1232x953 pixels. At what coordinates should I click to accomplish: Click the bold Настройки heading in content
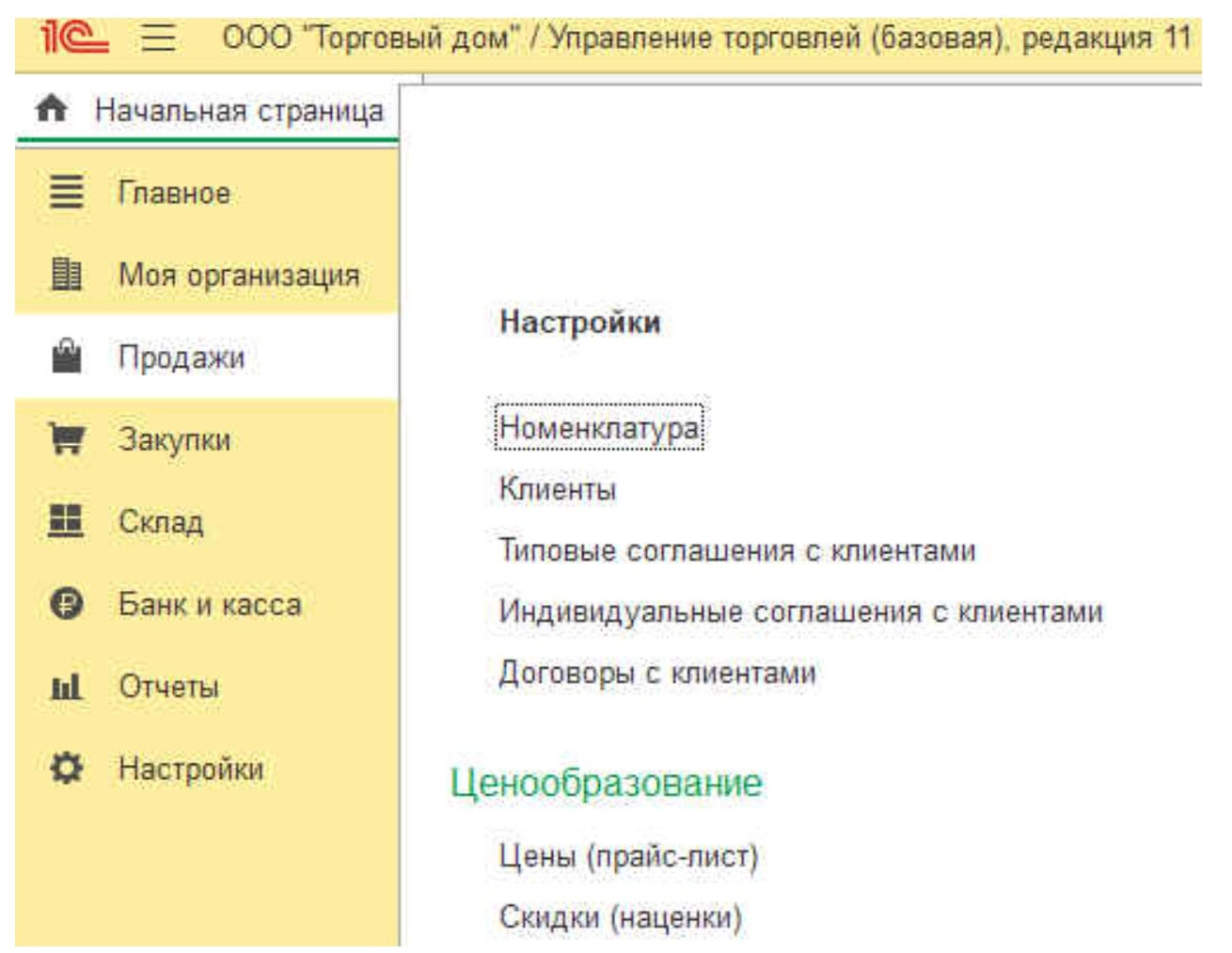580,322
